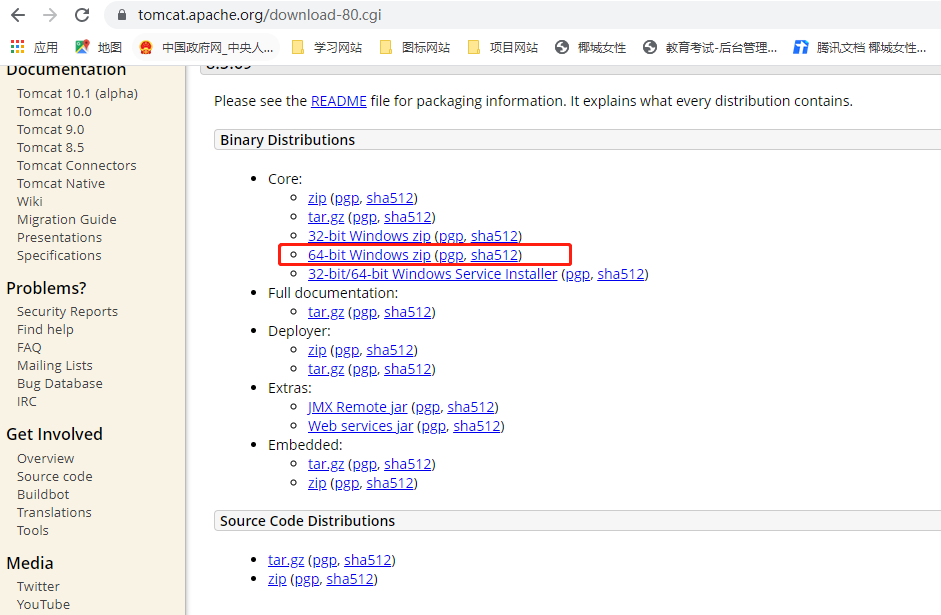The width and height of the screenshot is (941, 615).
Task: Open Security Reports
Action: click(x=67, y=311)
